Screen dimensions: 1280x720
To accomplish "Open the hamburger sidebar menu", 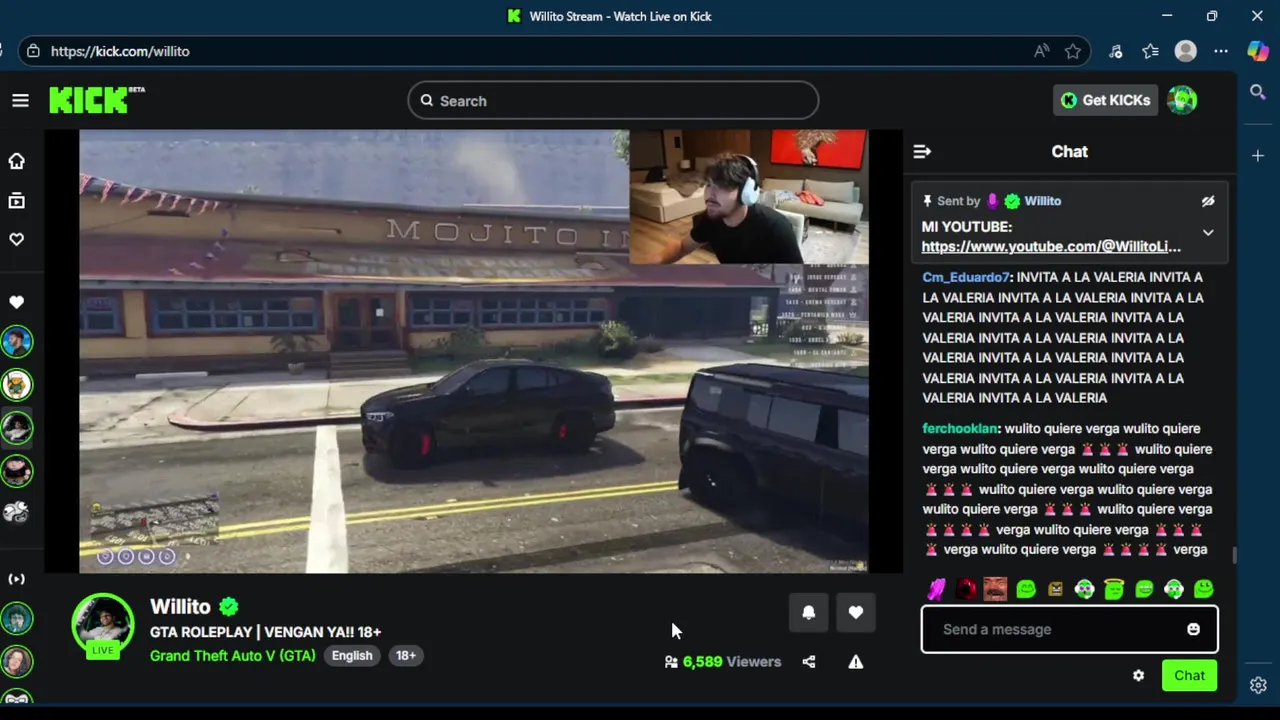I will 20,100.
